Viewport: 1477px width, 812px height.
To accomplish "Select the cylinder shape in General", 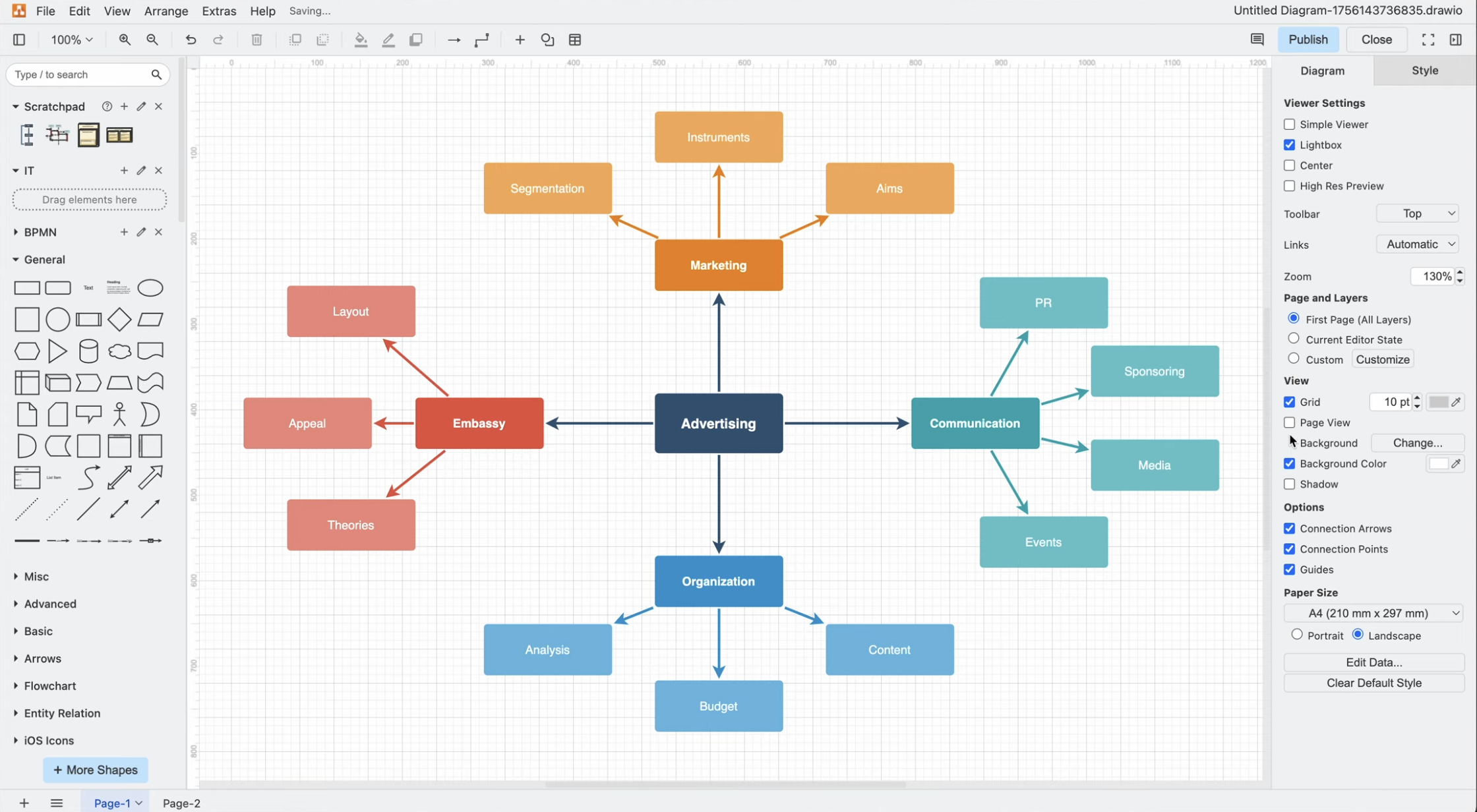I will [x=88, y=351].
